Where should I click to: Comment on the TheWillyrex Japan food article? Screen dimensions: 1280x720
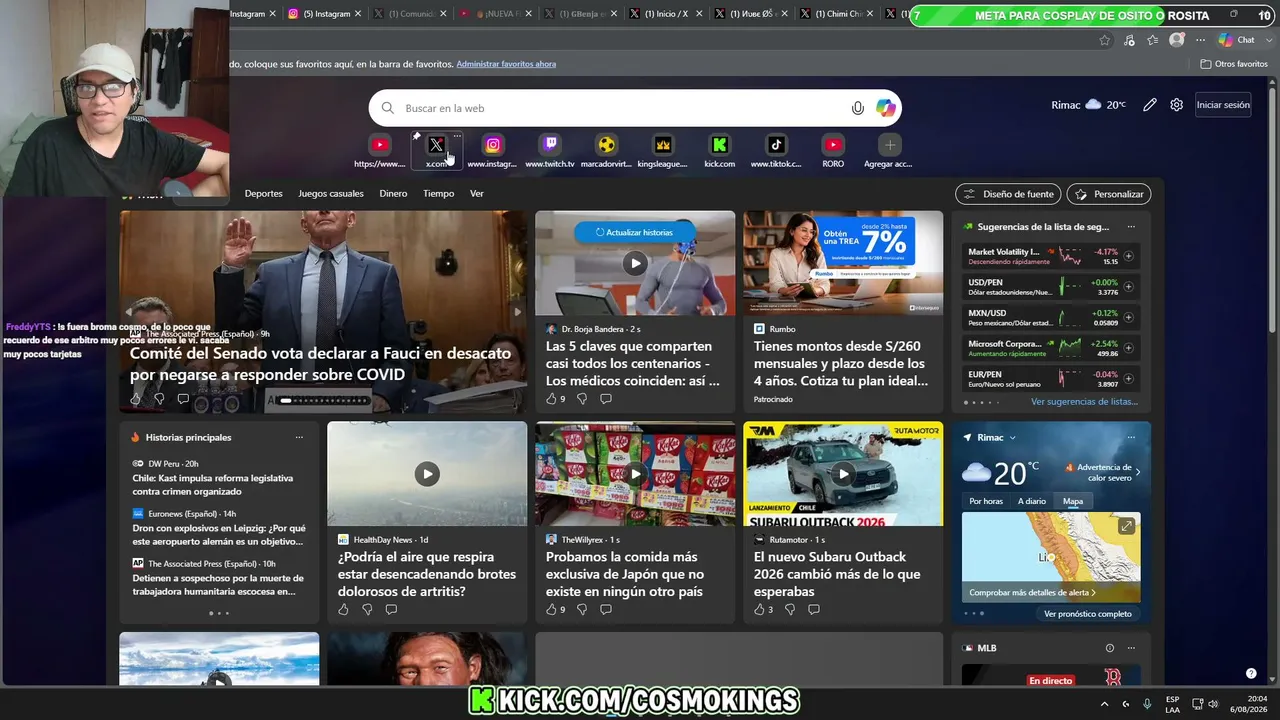[606, 609]
